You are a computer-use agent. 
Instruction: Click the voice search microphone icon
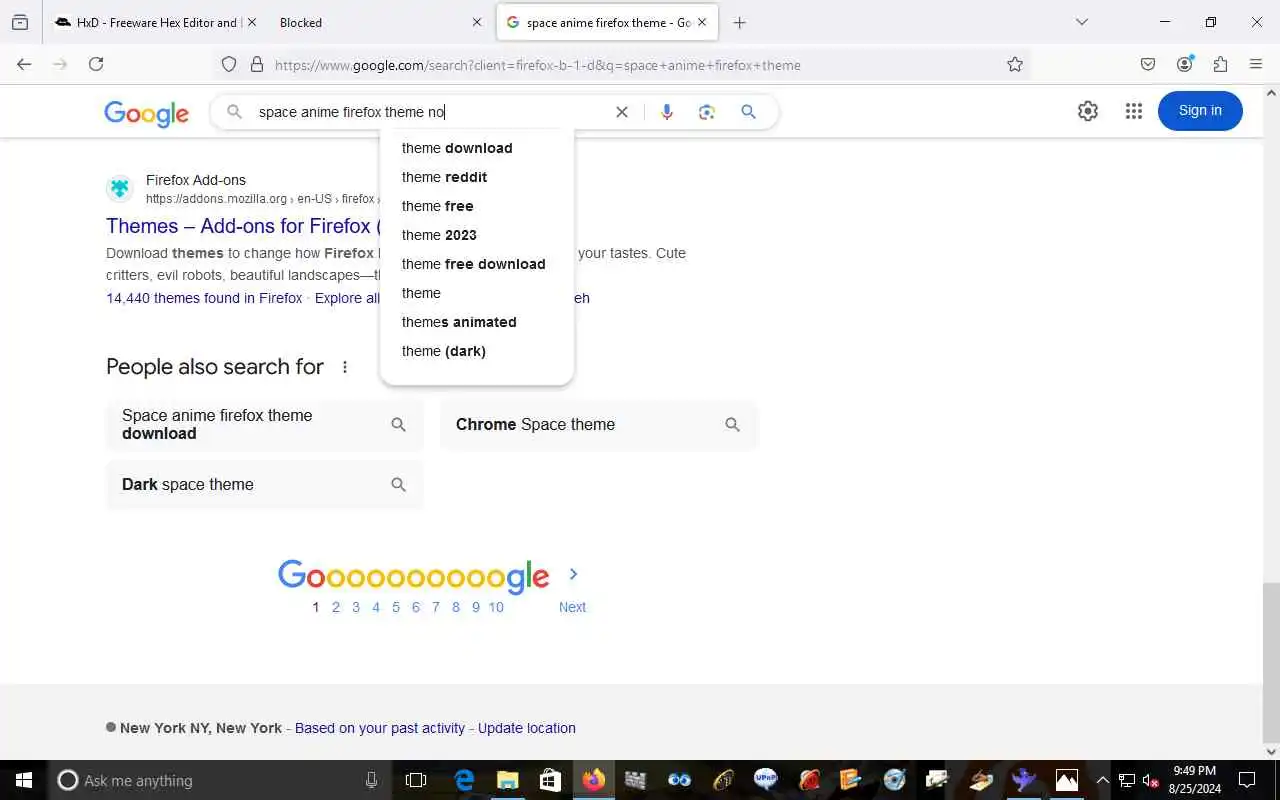pos(667,112)
